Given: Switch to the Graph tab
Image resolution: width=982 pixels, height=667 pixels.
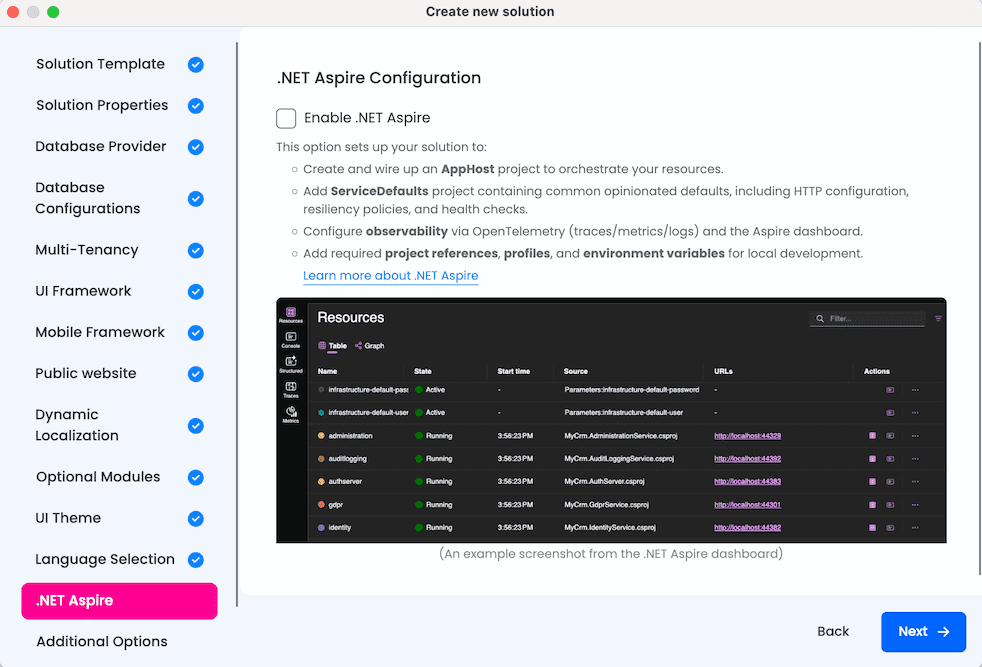Looking at the screenshot, I should click(x=372, y=346).
